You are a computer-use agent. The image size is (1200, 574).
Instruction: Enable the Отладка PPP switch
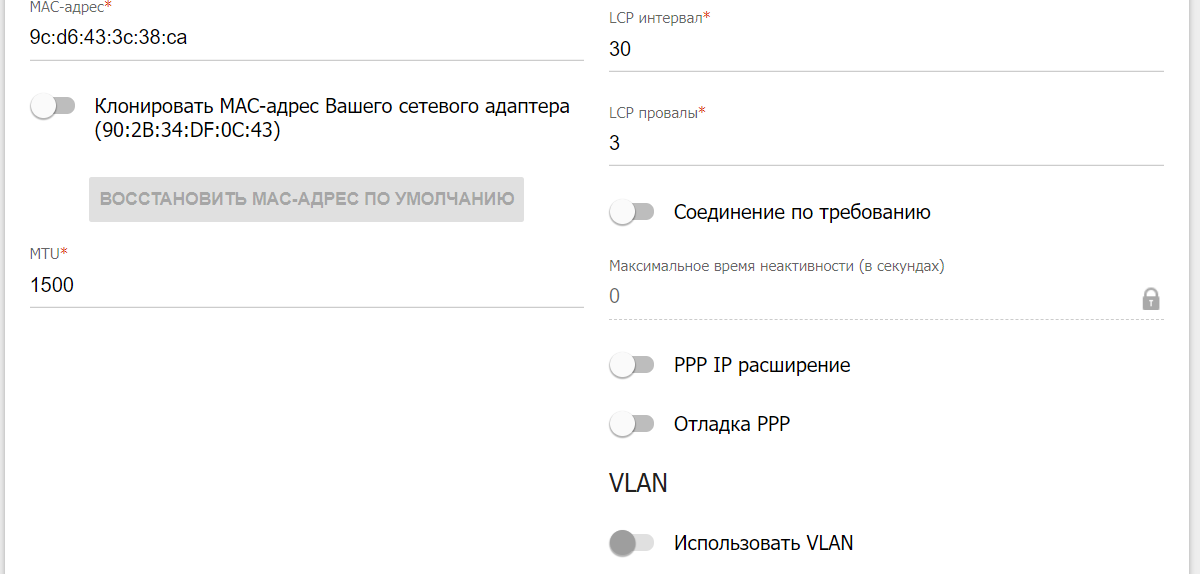632,424
